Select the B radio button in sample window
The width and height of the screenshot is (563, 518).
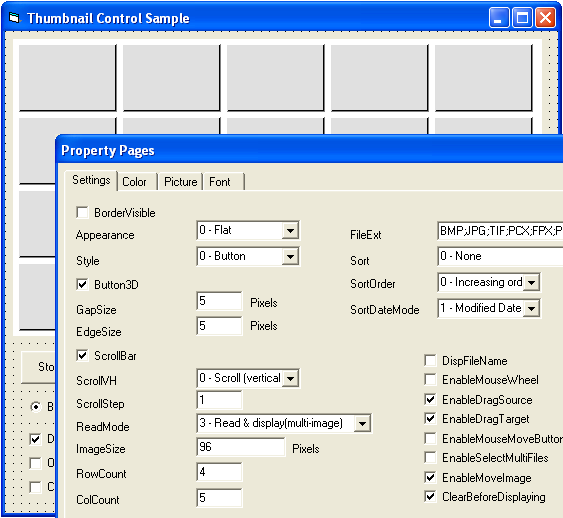tap(36, 407)
